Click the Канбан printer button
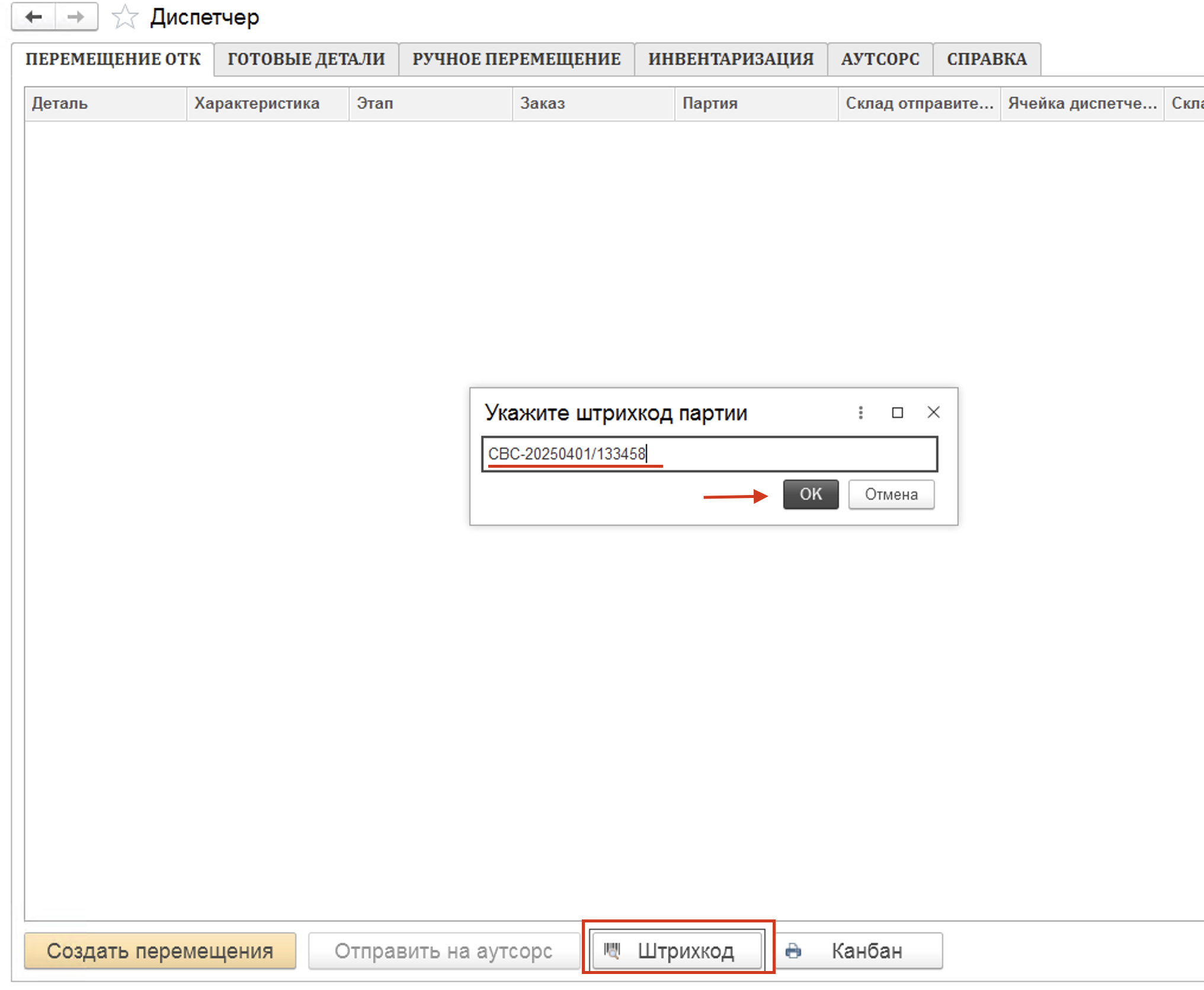 pos(859,951)
